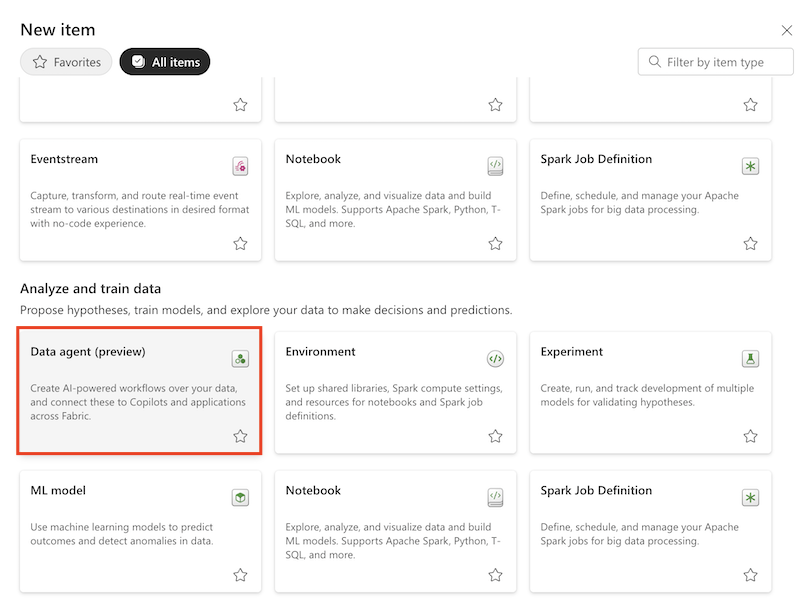This screenshot has height=603, width=800.
Task: Select the Eventstream item icon
Action: (240, 166)
